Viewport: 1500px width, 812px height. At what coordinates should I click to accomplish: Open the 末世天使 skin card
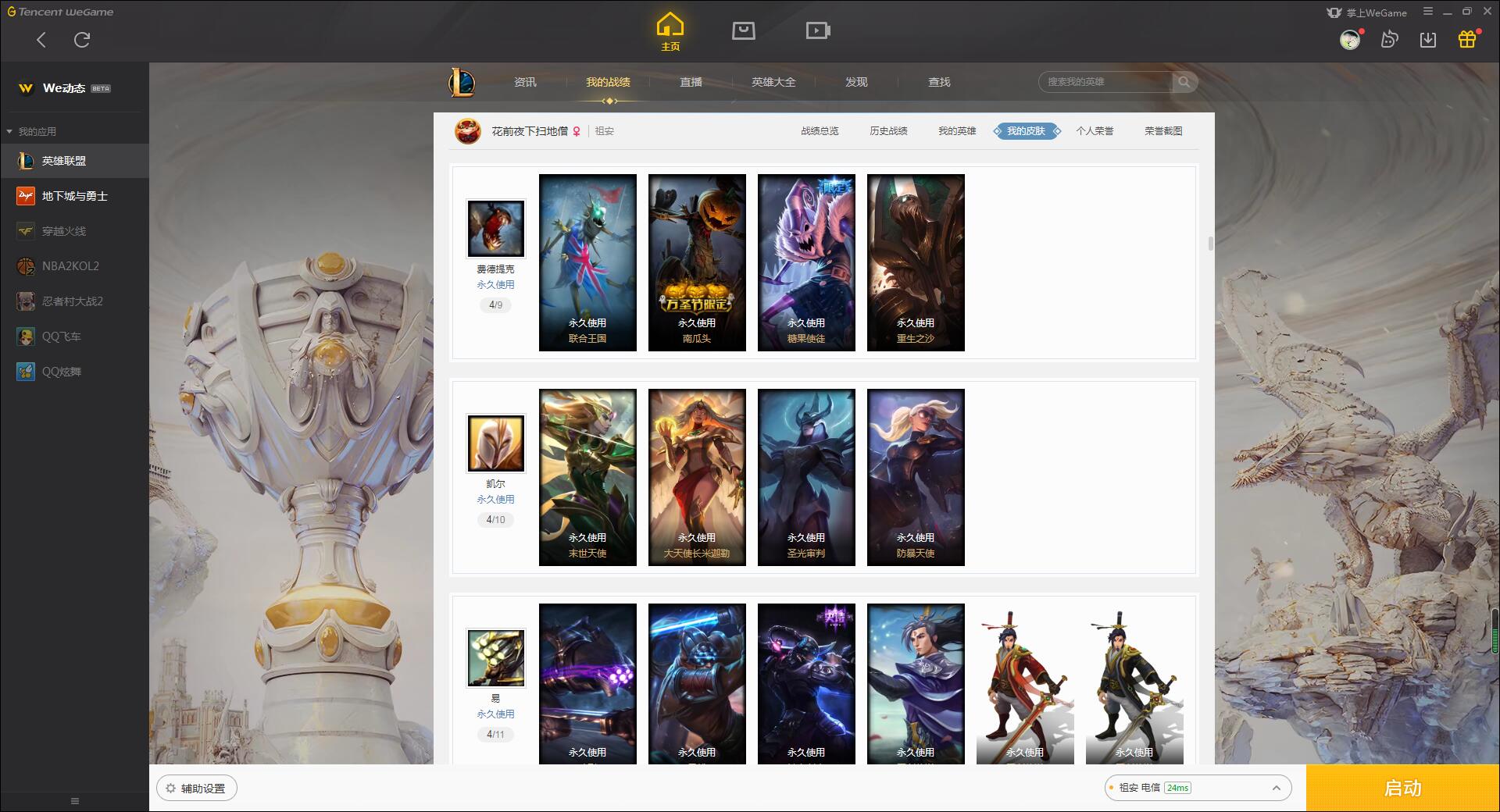coord(587,477)
